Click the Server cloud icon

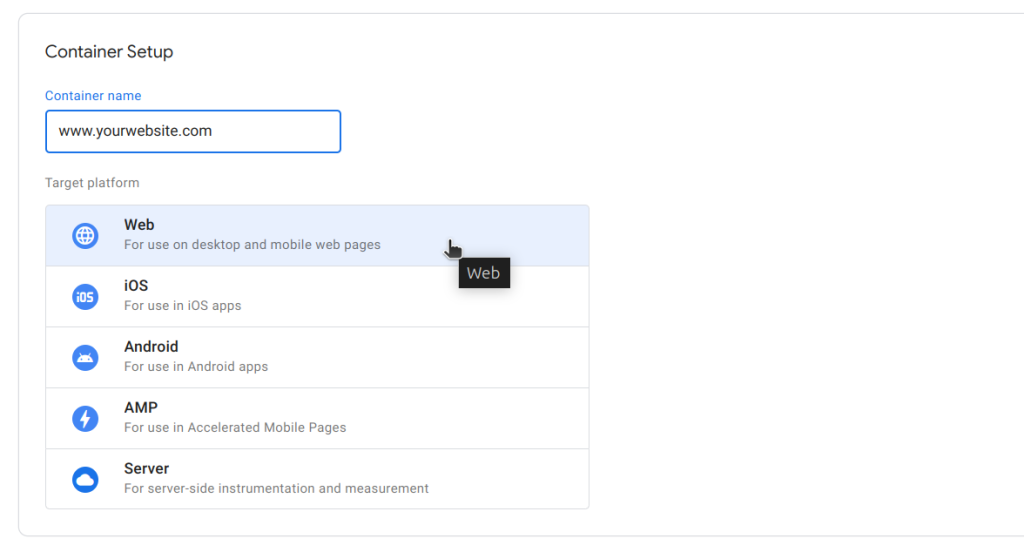tap(85, 479)
